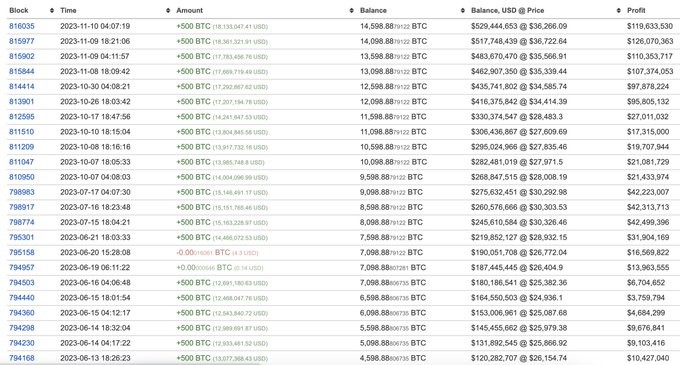Sort by Balance column arrows
This screenshot has height=365, width=680.
click(x=462, y=10)
